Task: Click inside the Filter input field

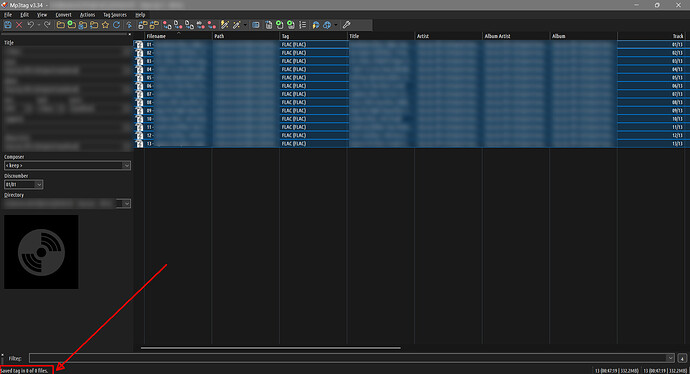Action: [348, 358]
